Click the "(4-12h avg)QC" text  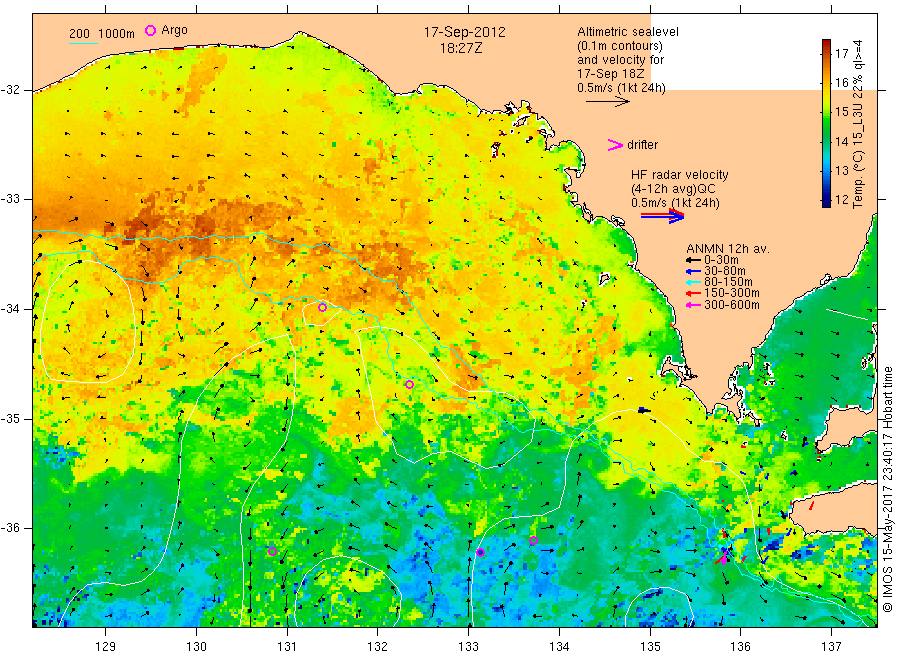tap(673, 189)
